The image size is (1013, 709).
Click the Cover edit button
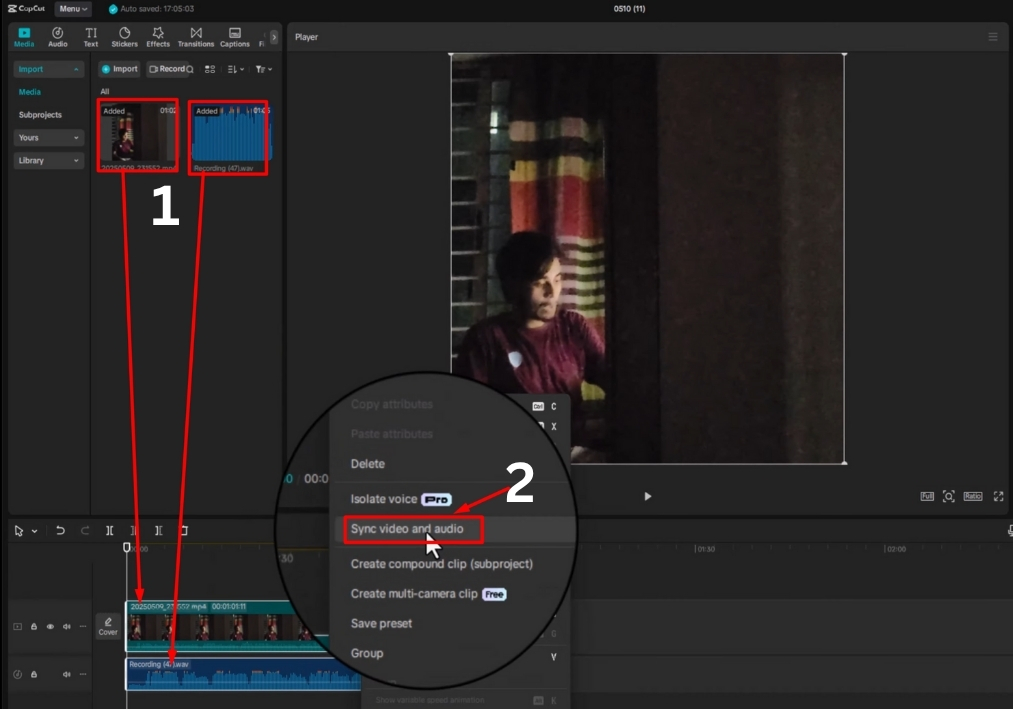108,626
